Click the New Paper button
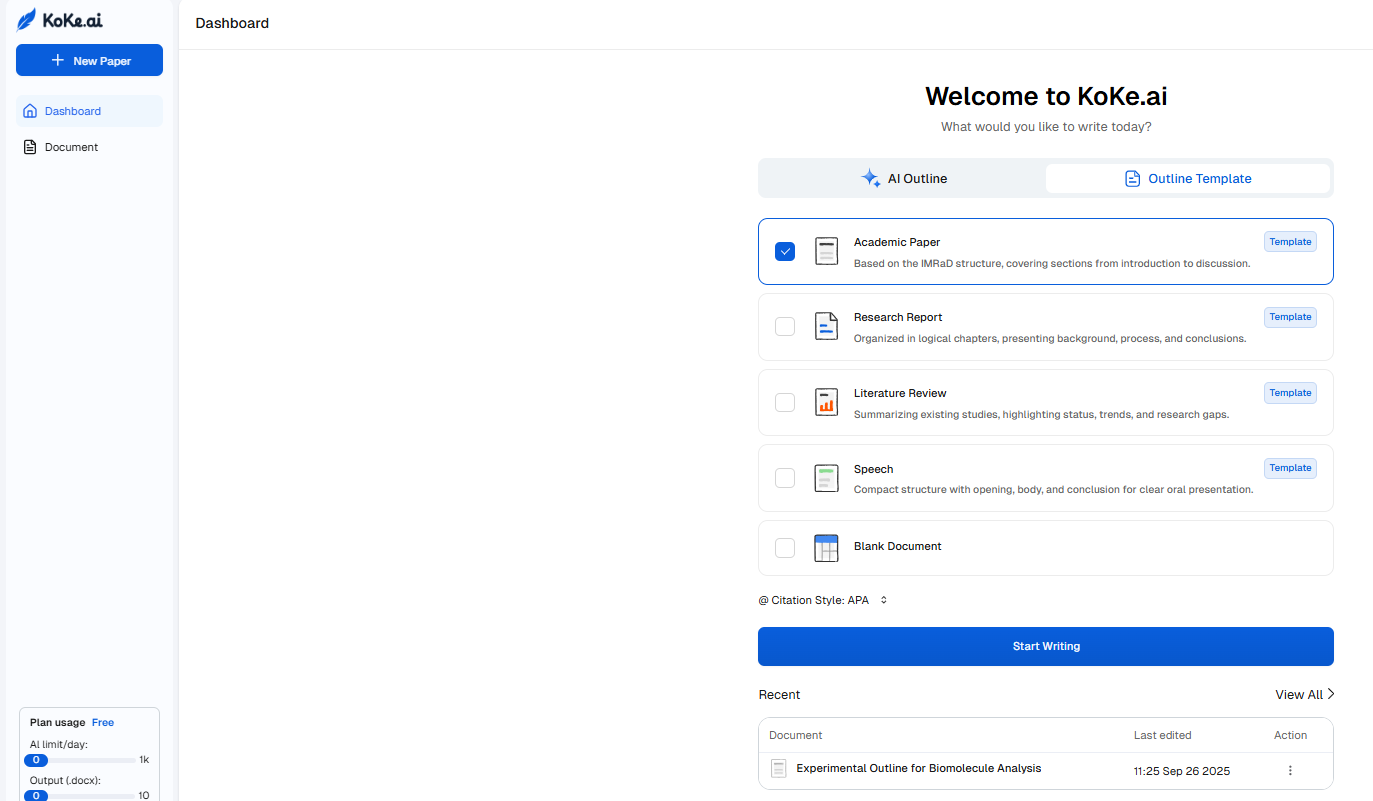This screenshot has height=801, width=1373. coord(89,60)
